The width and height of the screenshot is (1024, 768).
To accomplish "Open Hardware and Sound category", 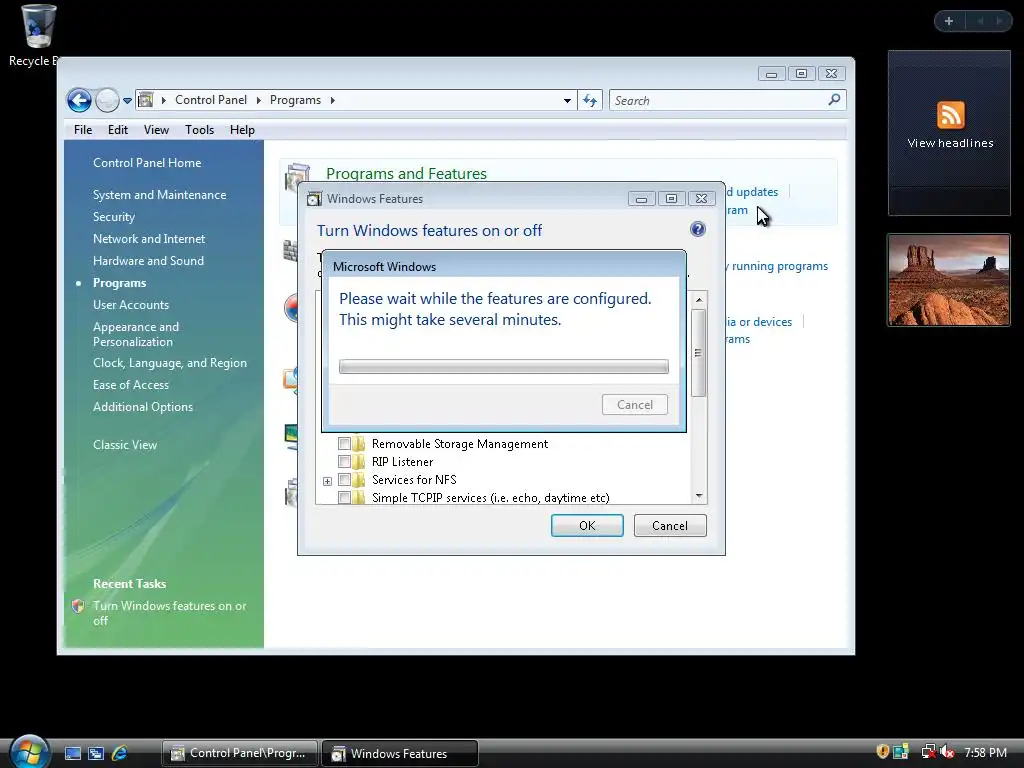I will point(148,261).
